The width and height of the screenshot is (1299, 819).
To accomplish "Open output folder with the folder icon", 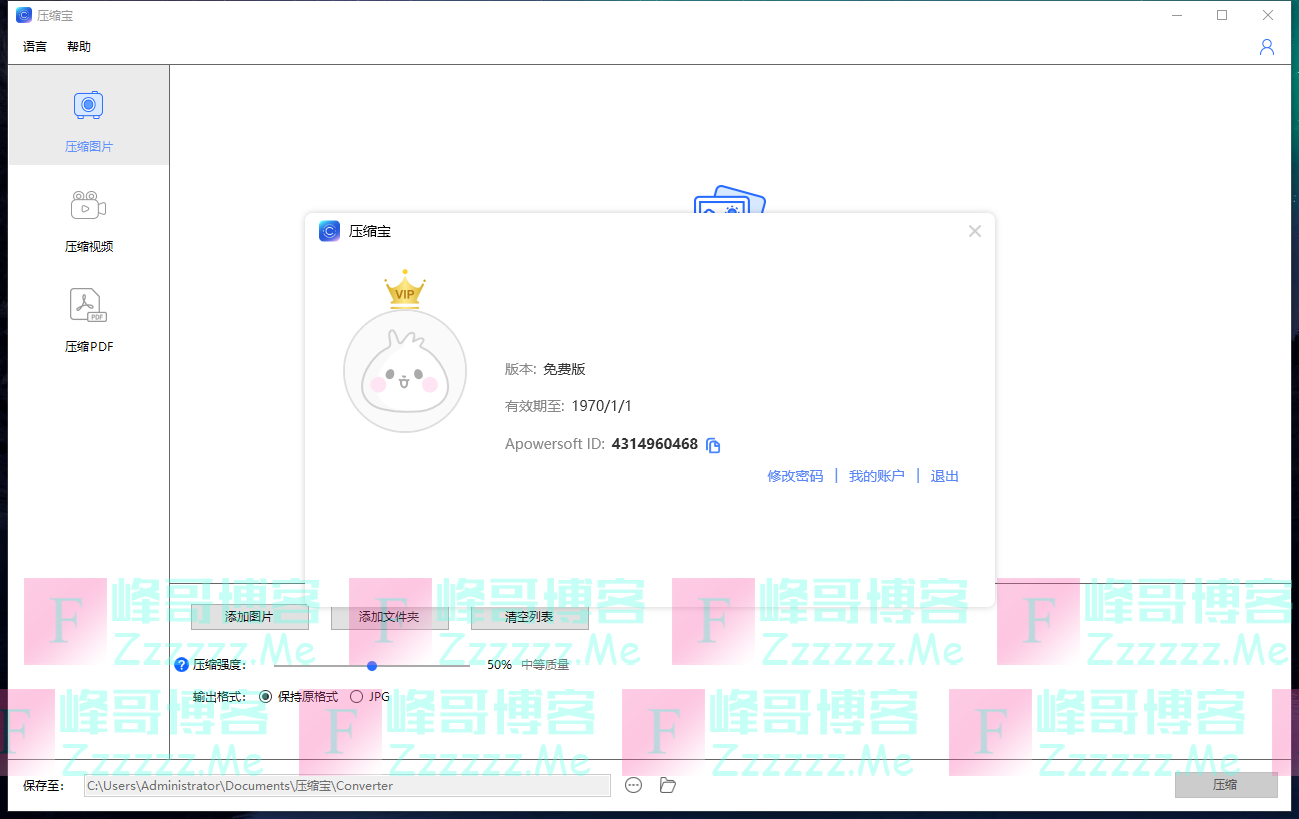I will tap(668, 786).
